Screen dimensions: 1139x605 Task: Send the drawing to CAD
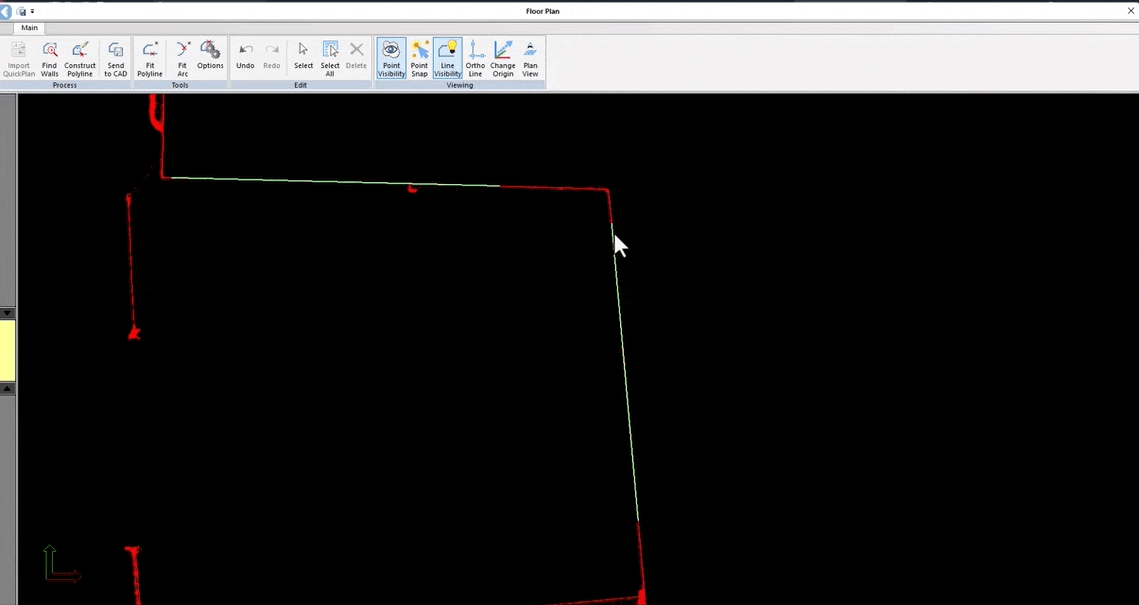tap(116, 58)
